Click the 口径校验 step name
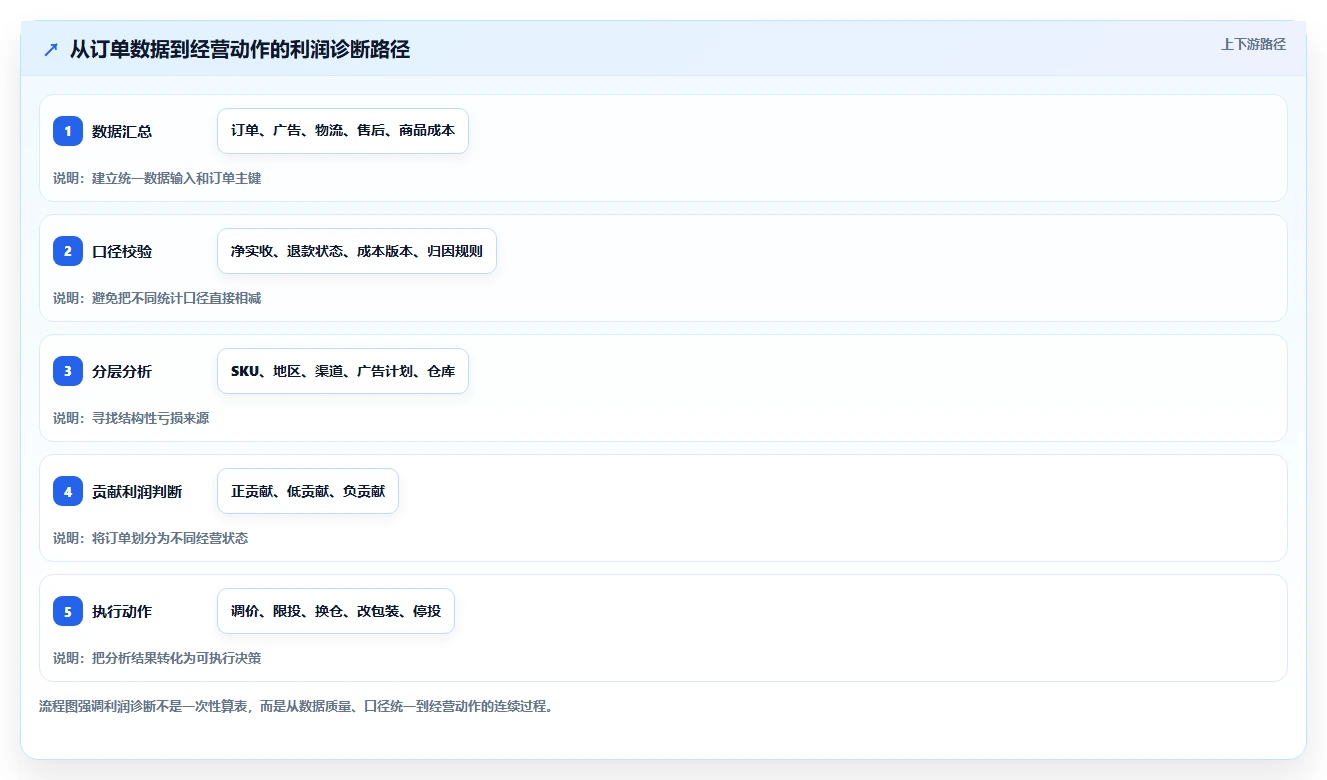 click(x=122, y=251)
